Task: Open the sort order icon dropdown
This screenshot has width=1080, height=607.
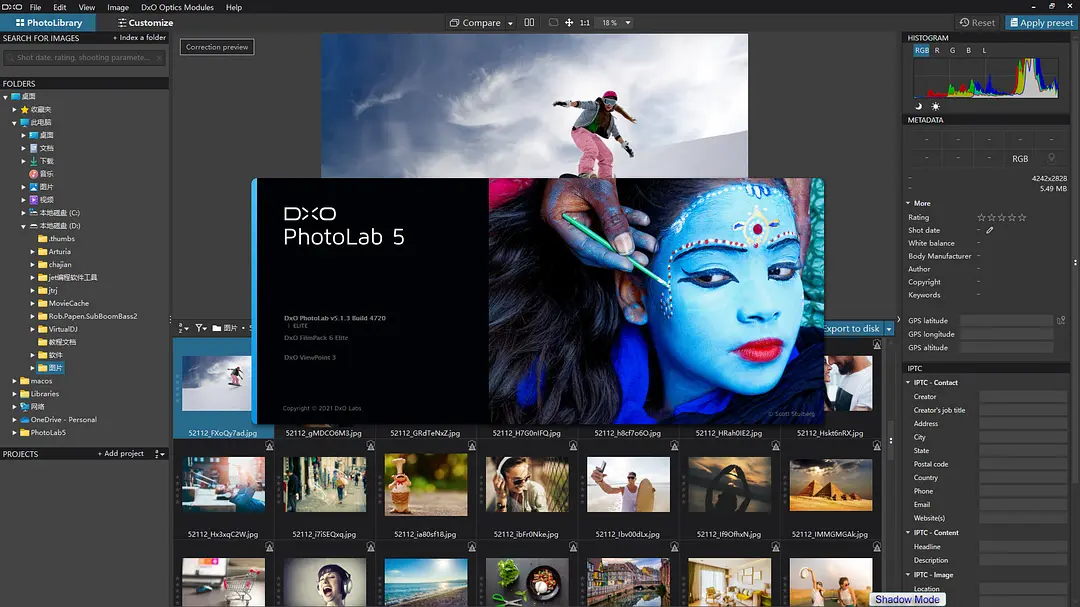Action: 183,328
